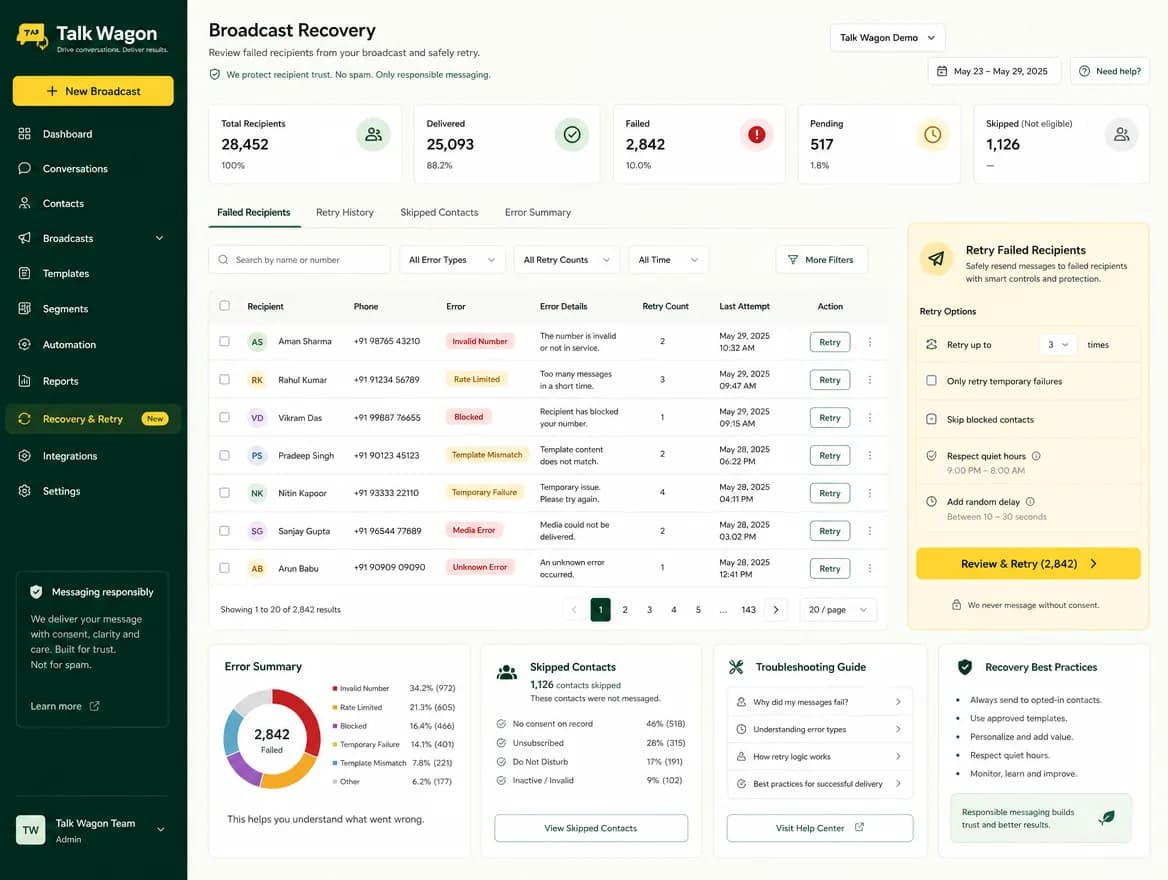
Task: Open the 20 / page dropdown
Action: [x=838, y=610]
